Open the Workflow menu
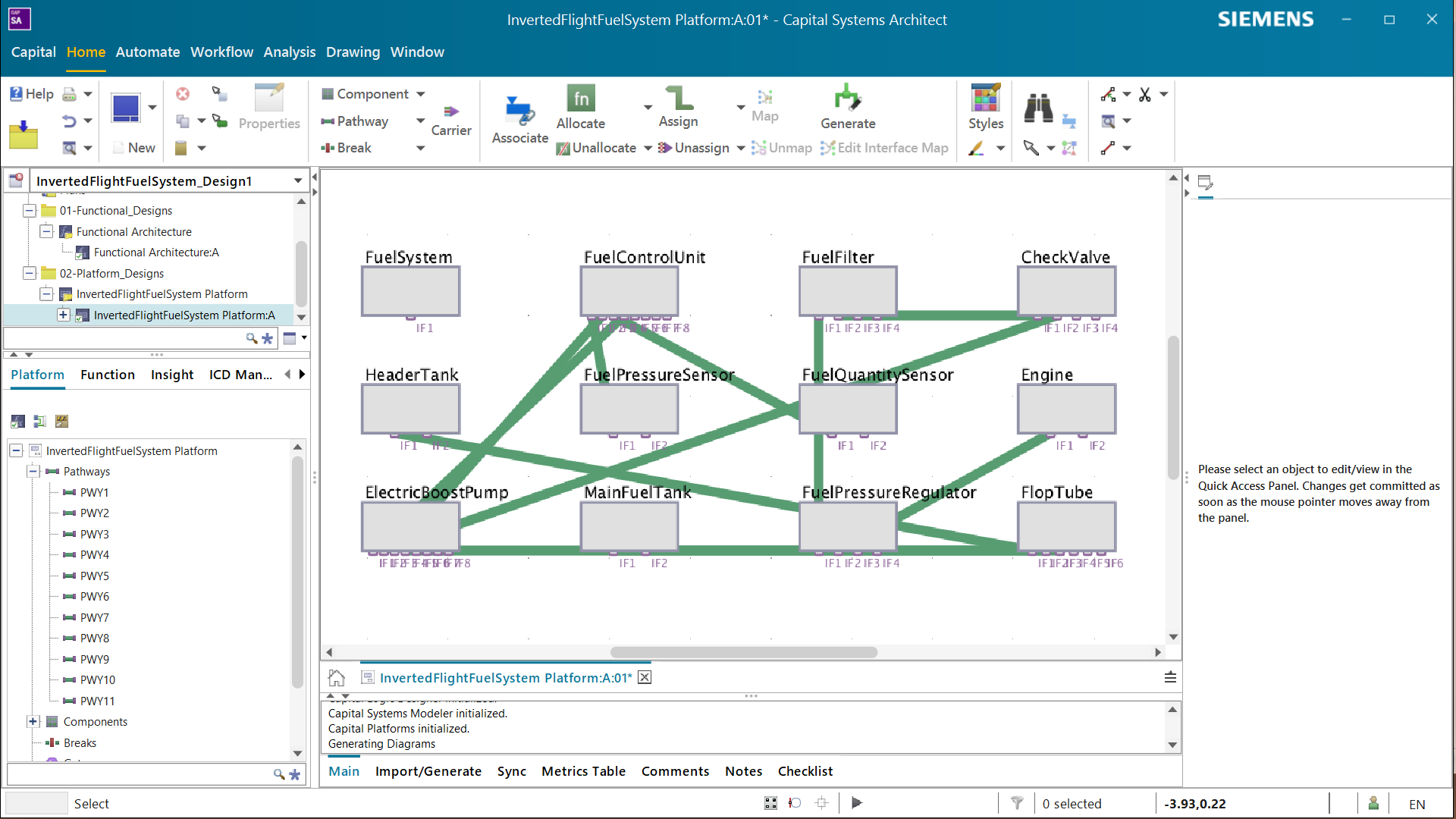 pos(221,52)
